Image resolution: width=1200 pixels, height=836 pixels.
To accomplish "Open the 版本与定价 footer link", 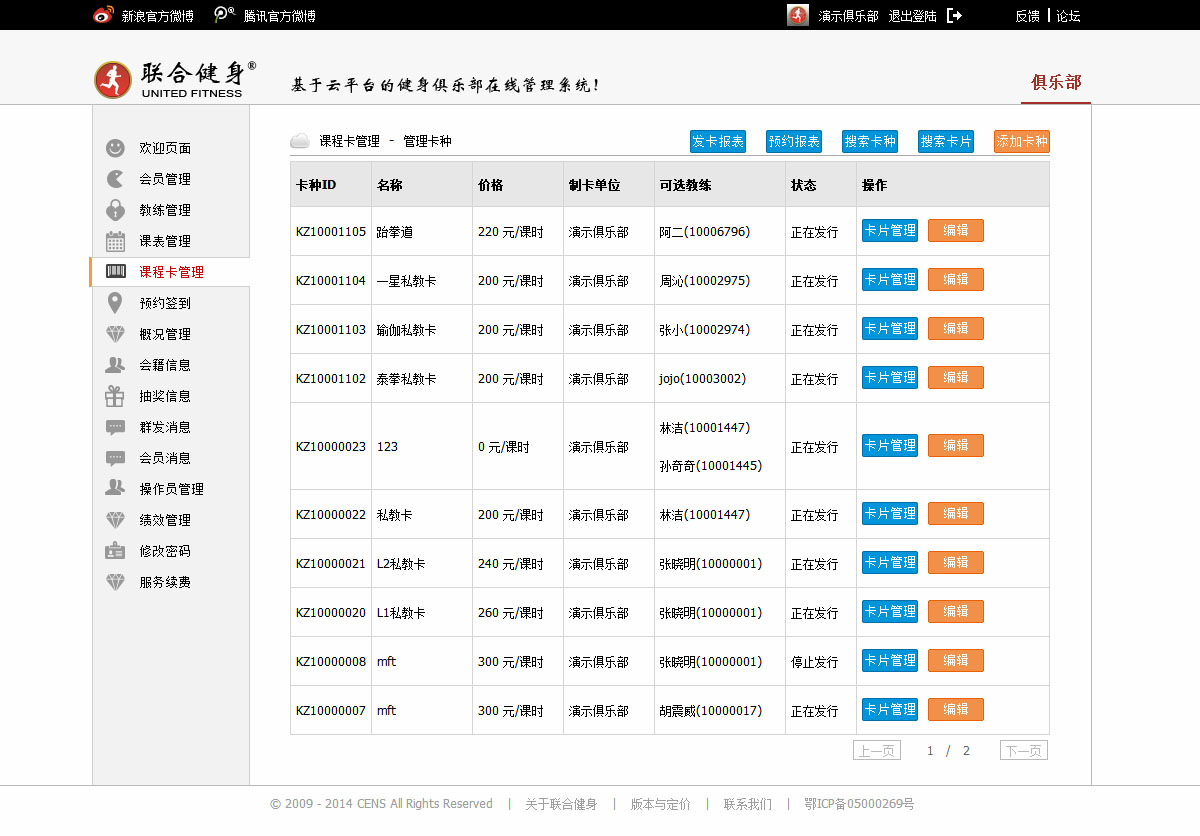I will click(660, 804).
